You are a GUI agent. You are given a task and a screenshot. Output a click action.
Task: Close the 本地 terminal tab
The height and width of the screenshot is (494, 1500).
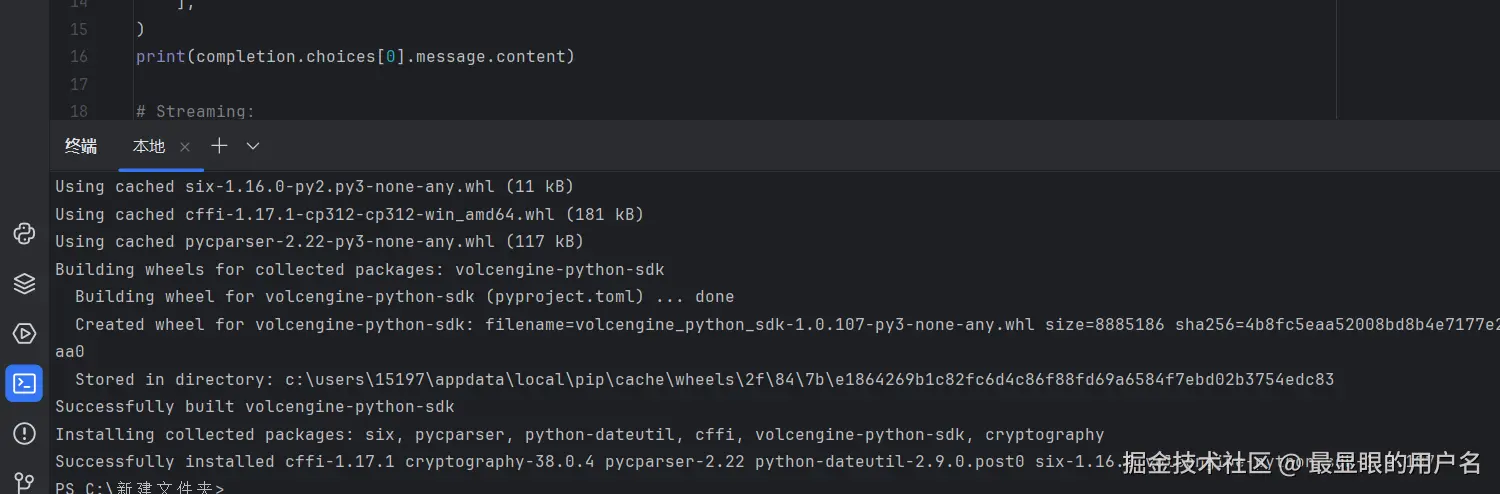coord(185,147)
